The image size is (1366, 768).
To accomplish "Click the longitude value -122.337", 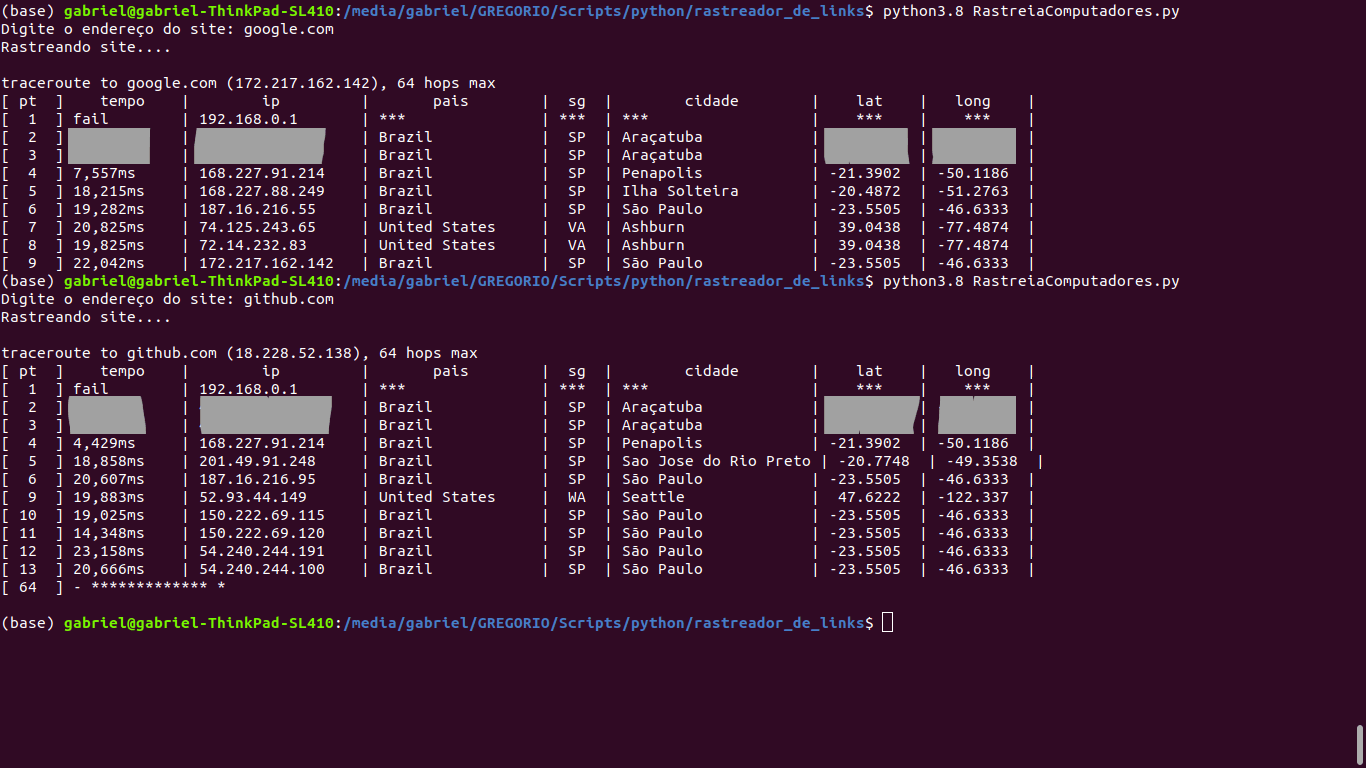I will tap(972, 497).
